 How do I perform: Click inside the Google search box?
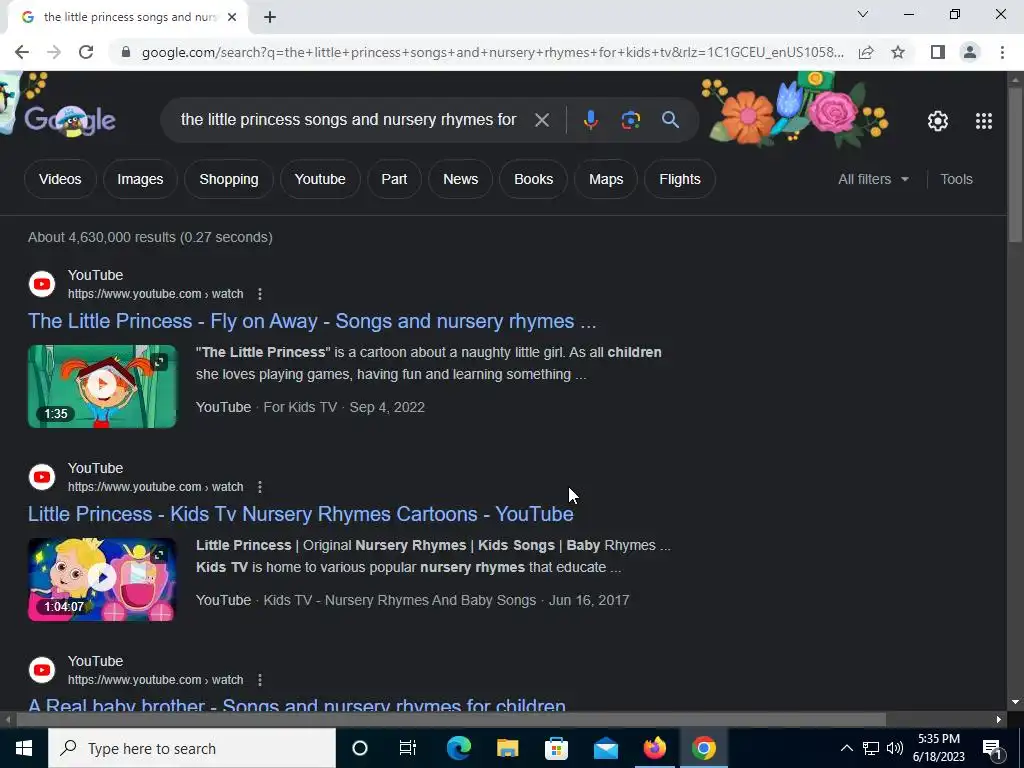[348, 120]
